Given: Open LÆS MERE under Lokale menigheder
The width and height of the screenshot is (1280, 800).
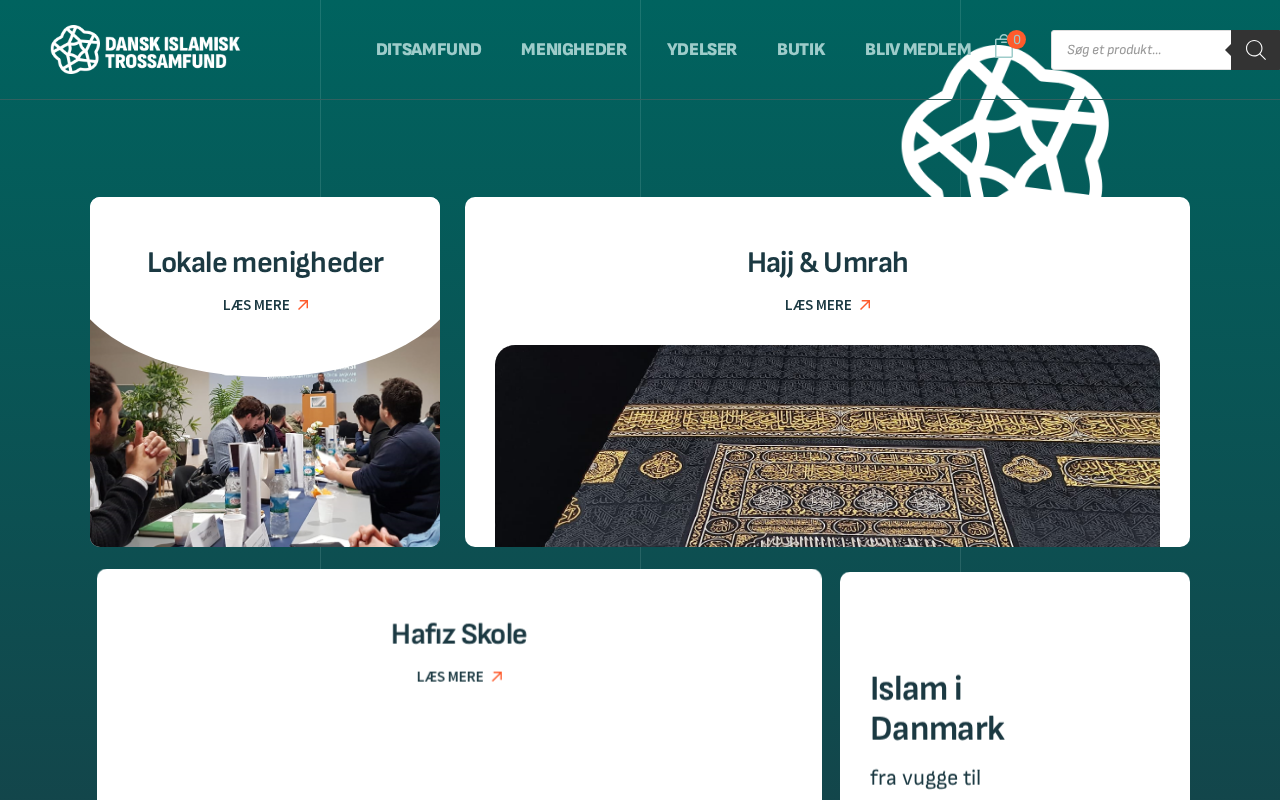Looking at the screenshot, I should 256,305.
